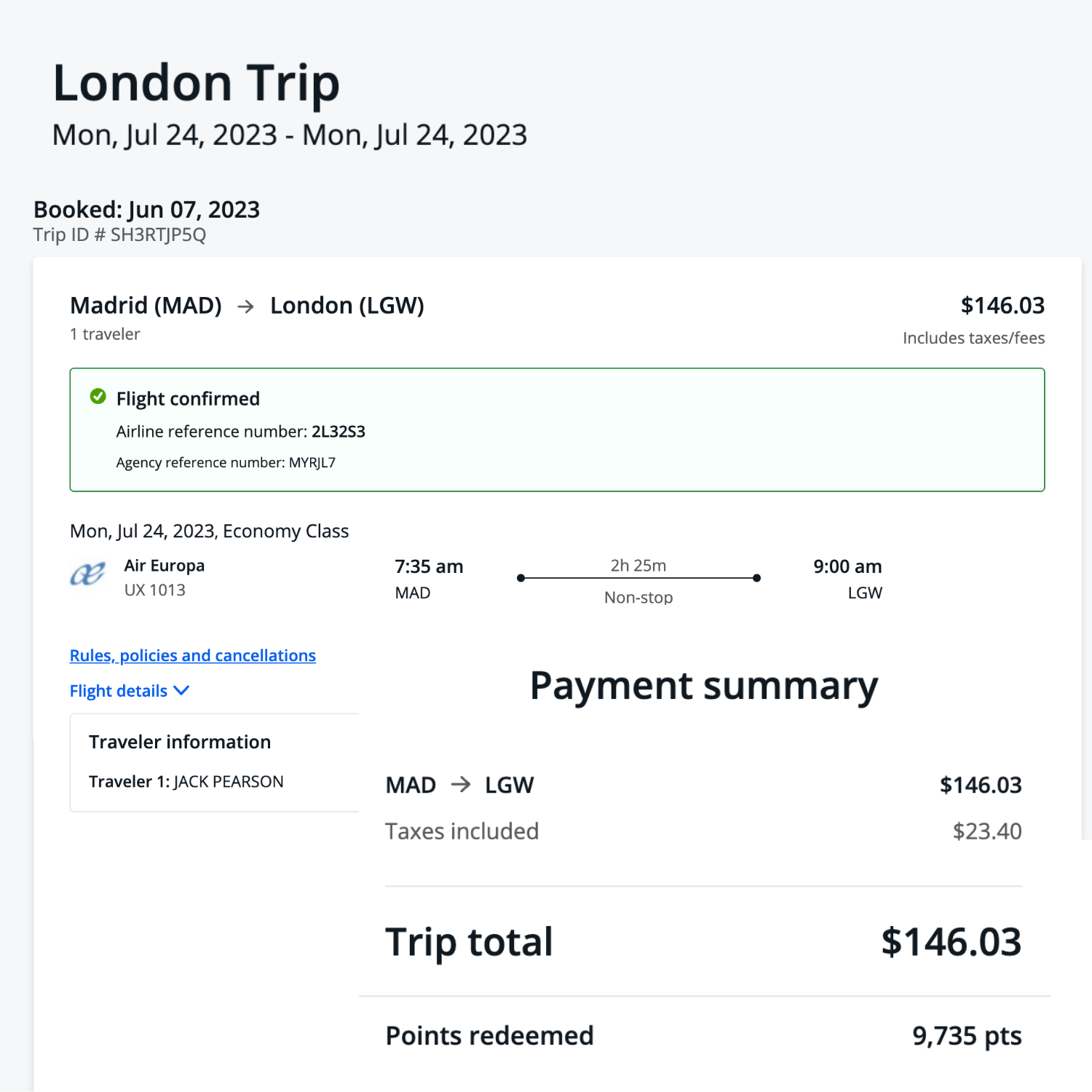1092x1092 pixels.
Task: Select airline reference number 2L32S3
Action: 338,432
